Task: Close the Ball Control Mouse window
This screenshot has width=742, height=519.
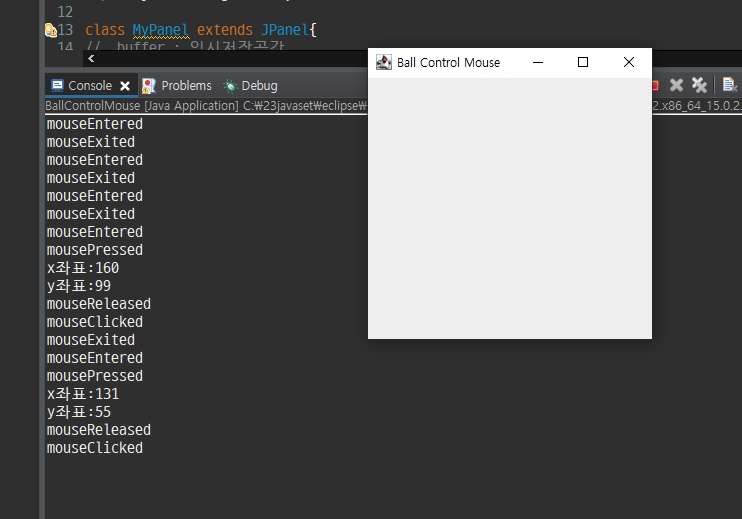Action: point(629,62)
